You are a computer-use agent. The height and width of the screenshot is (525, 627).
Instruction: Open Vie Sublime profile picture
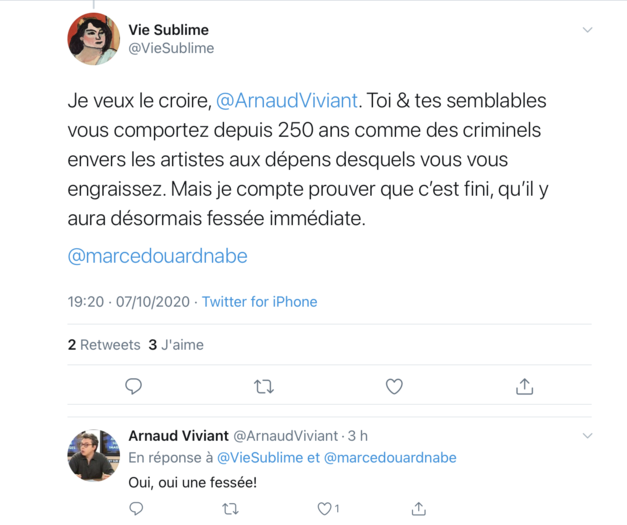point(94,39)
